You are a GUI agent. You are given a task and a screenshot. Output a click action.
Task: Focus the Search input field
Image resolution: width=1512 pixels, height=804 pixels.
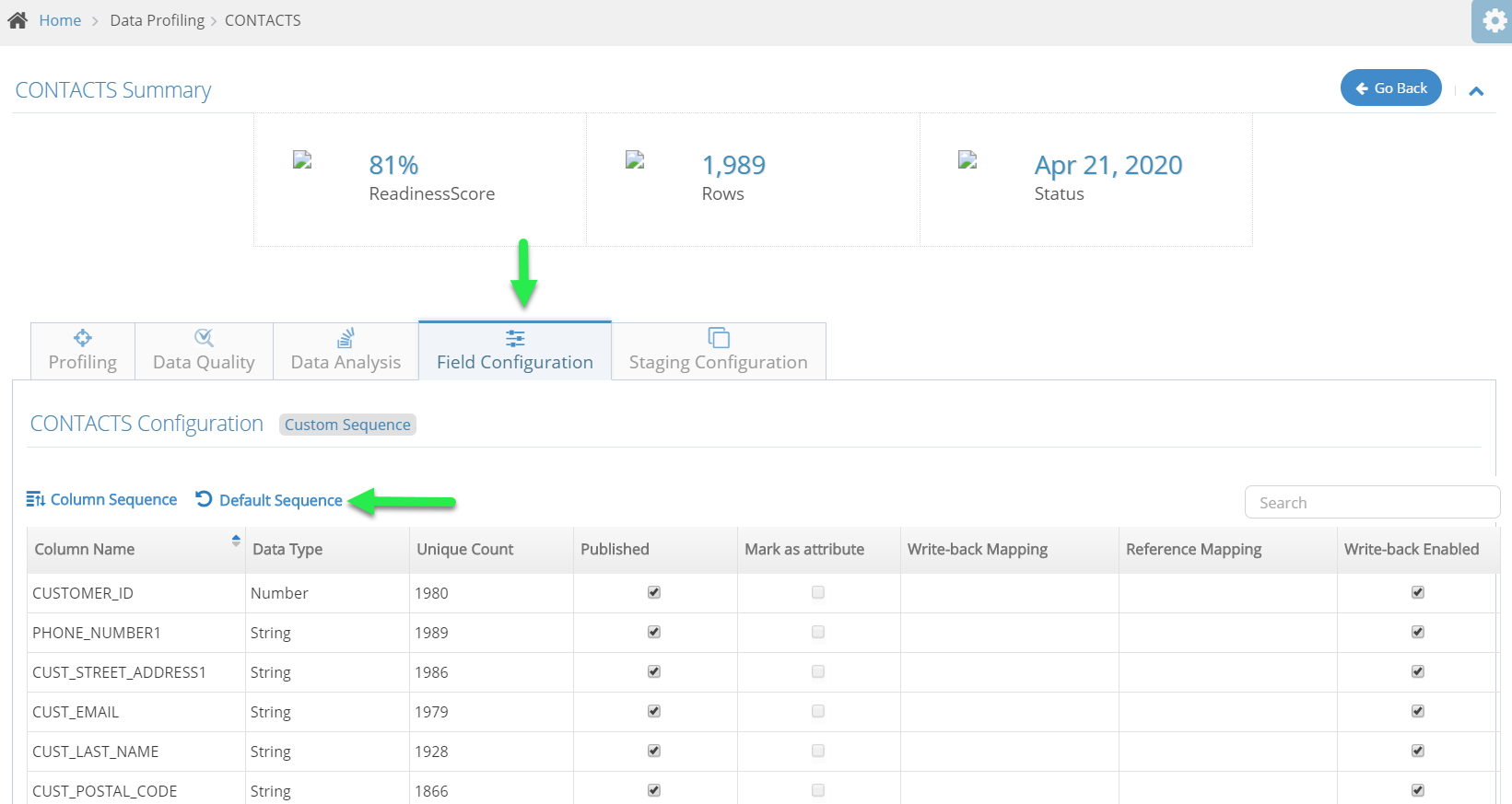[1372, 503]
